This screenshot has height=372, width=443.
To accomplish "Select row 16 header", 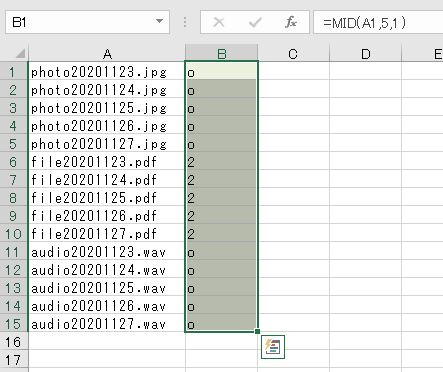I will pos(13,342).
